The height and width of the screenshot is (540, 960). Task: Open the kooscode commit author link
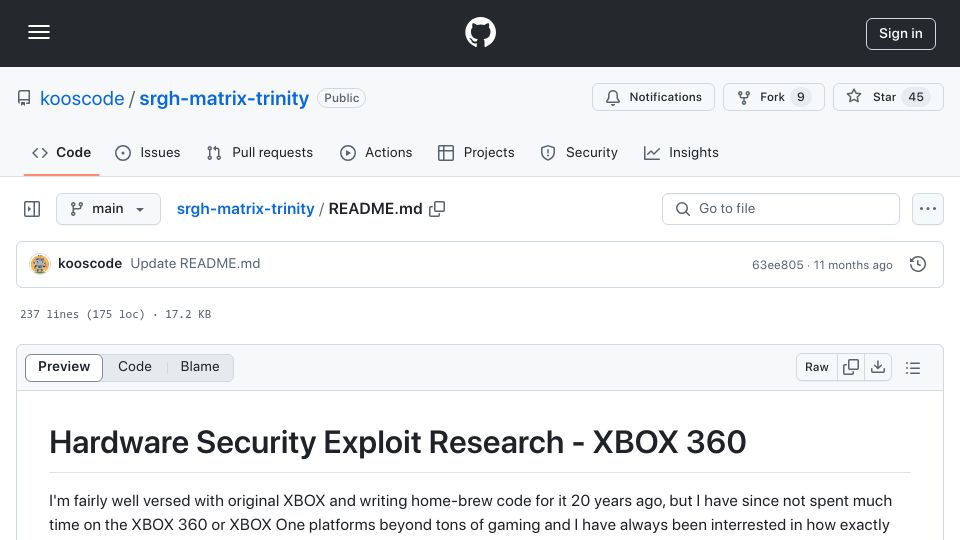coord(90,263)
